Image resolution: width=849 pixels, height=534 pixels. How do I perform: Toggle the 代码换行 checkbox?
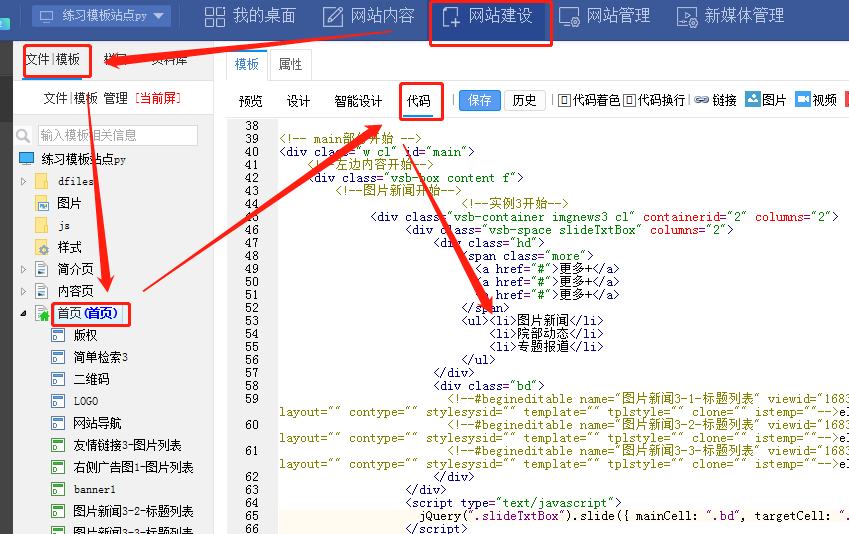(x=628, y=100)
